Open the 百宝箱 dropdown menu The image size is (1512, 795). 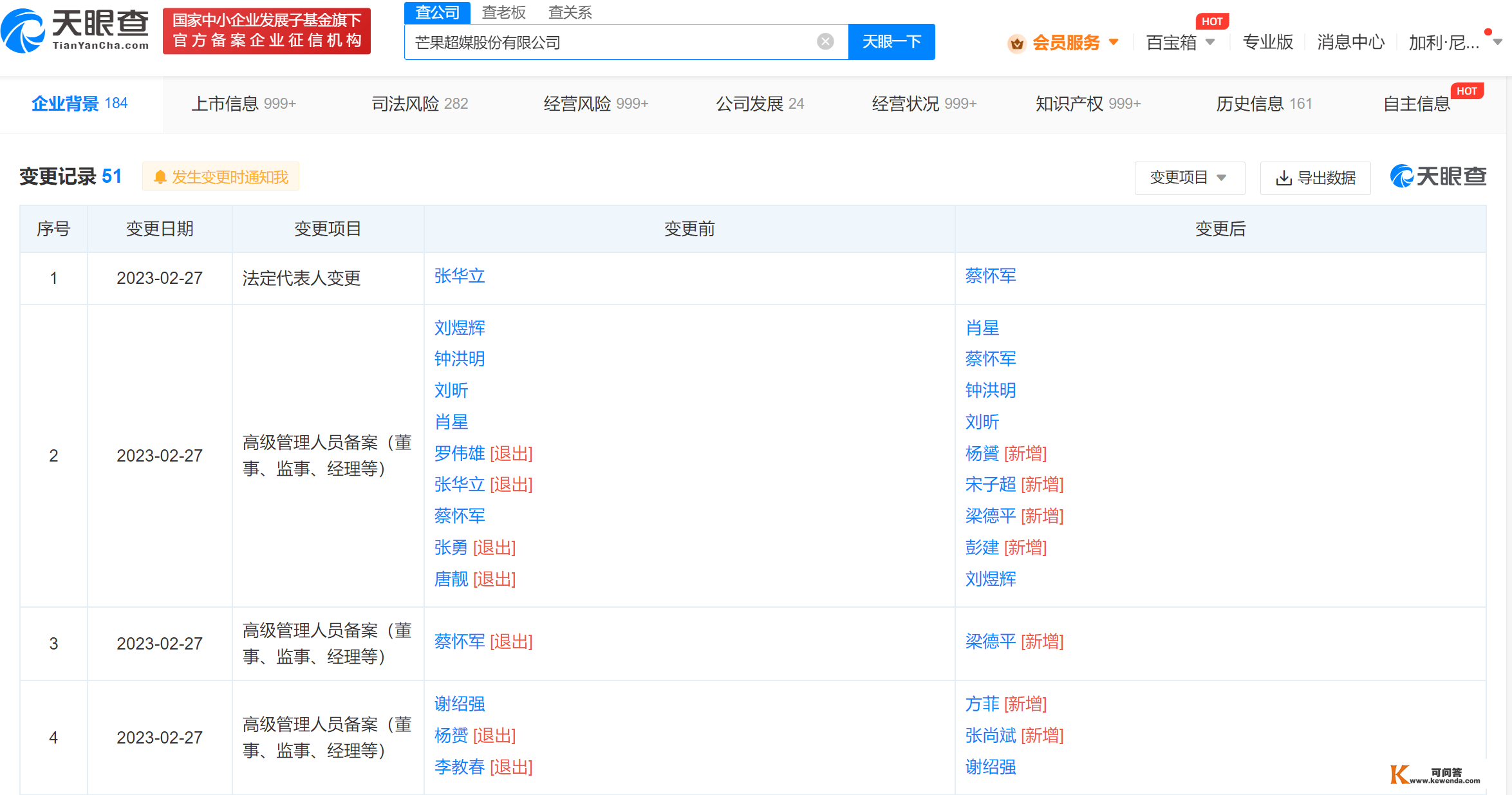pyautogui.click(x=1210, y=42)
